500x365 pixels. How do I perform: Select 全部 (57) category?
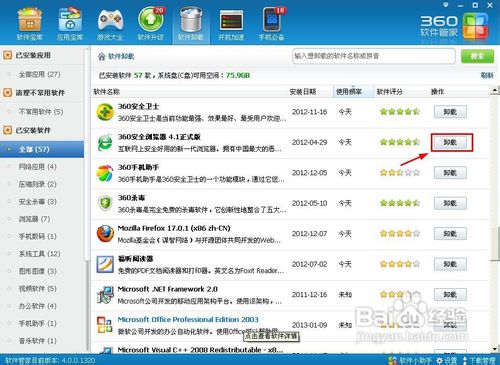(x=42, y=149)
